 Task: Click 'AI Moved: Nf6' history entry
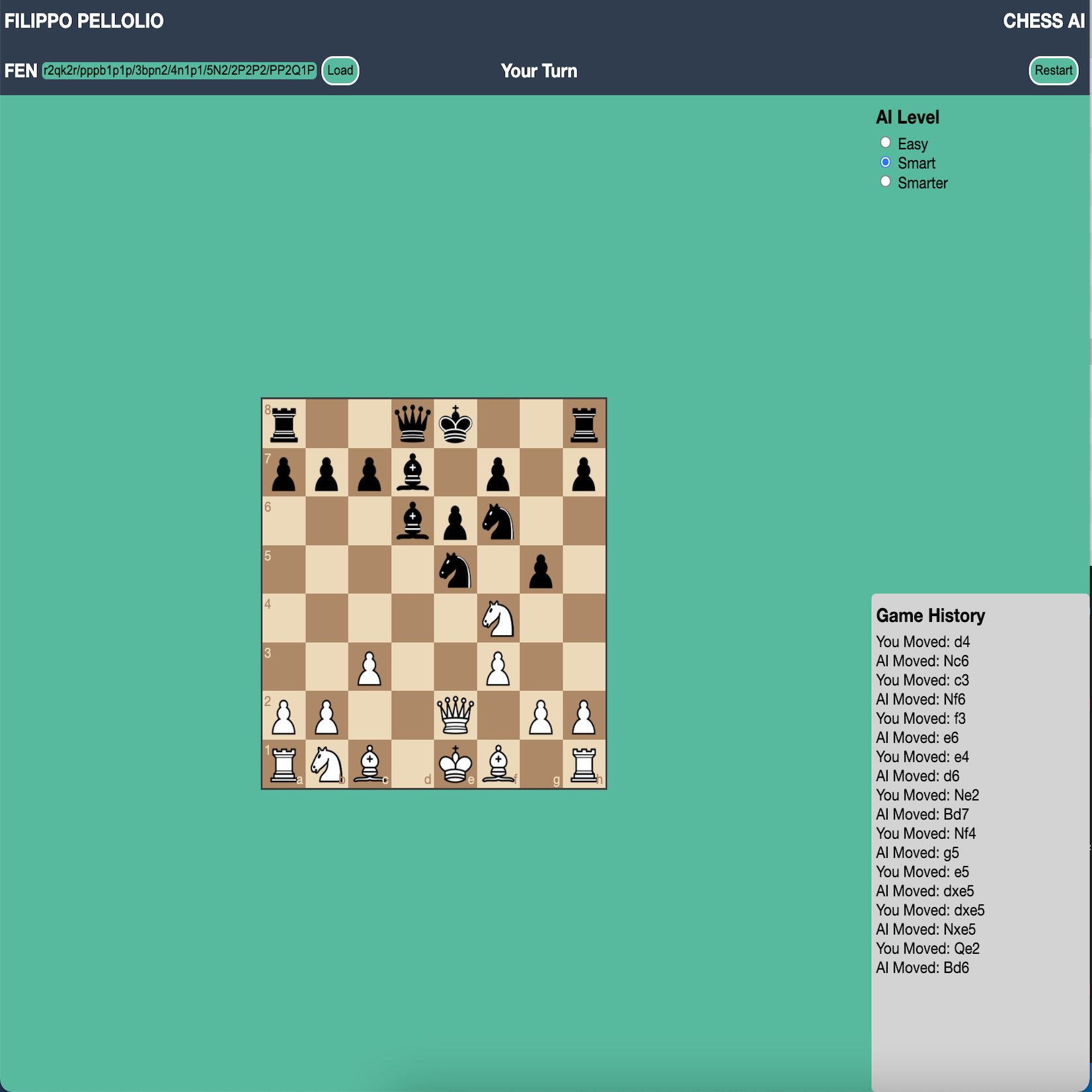click(x=920, y=699)
